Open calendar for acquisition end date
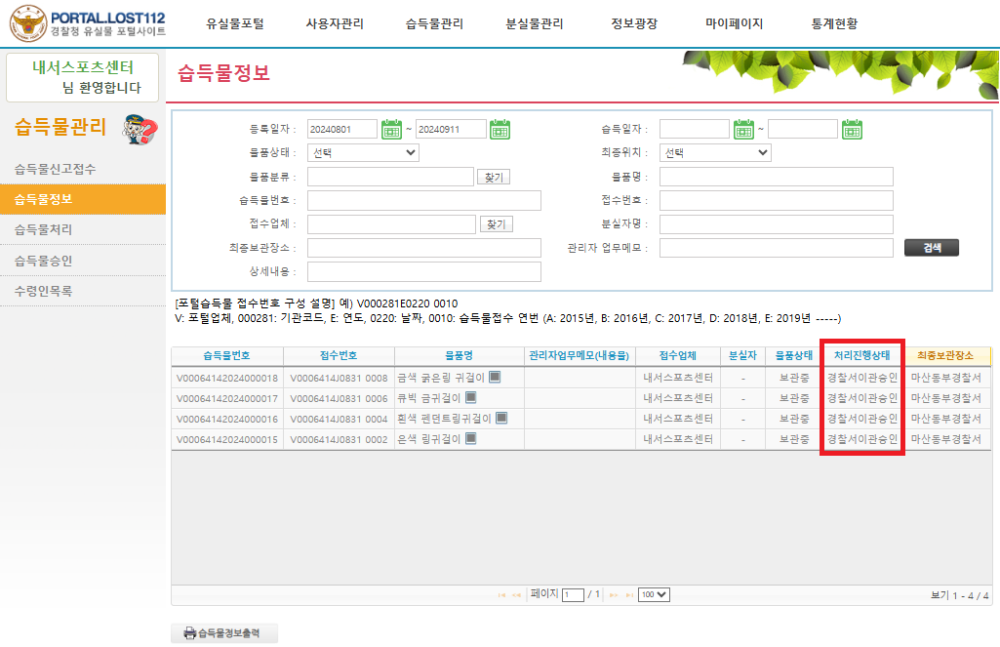Viewport: 1000px width, 647px height. click(852, 130)
